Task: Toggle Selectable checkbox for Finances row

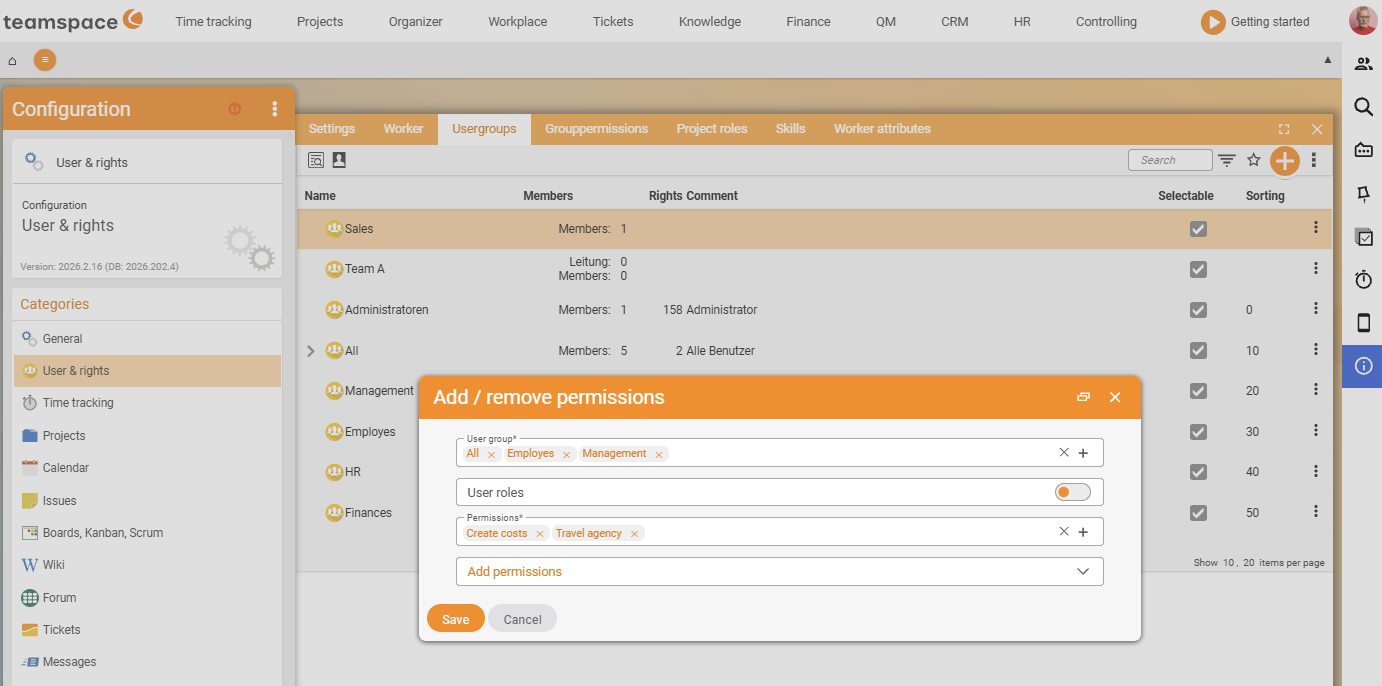Action: 1198,513
